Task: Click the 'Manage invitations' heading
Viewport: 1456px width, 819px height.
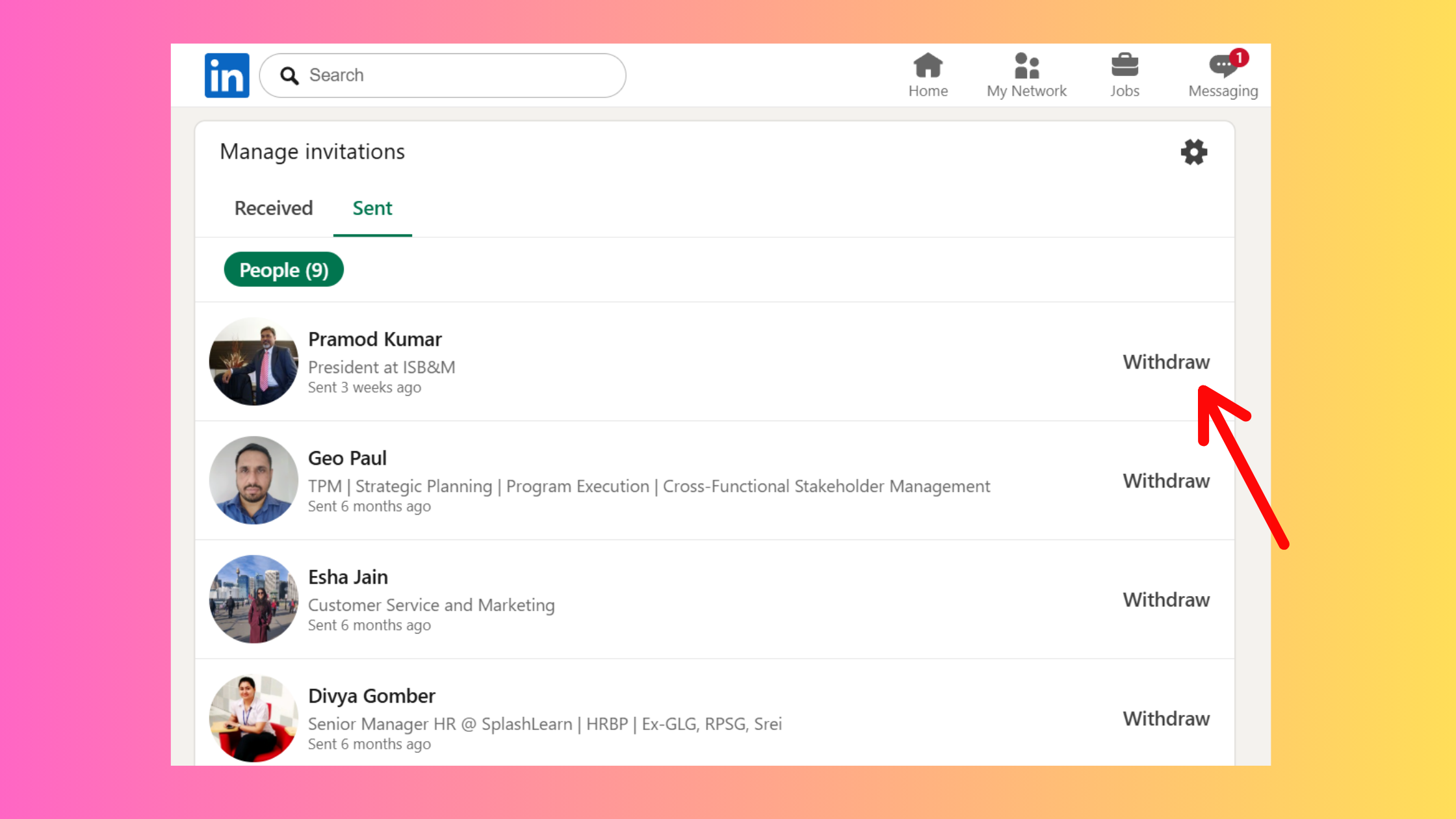Action: point(312,152)
